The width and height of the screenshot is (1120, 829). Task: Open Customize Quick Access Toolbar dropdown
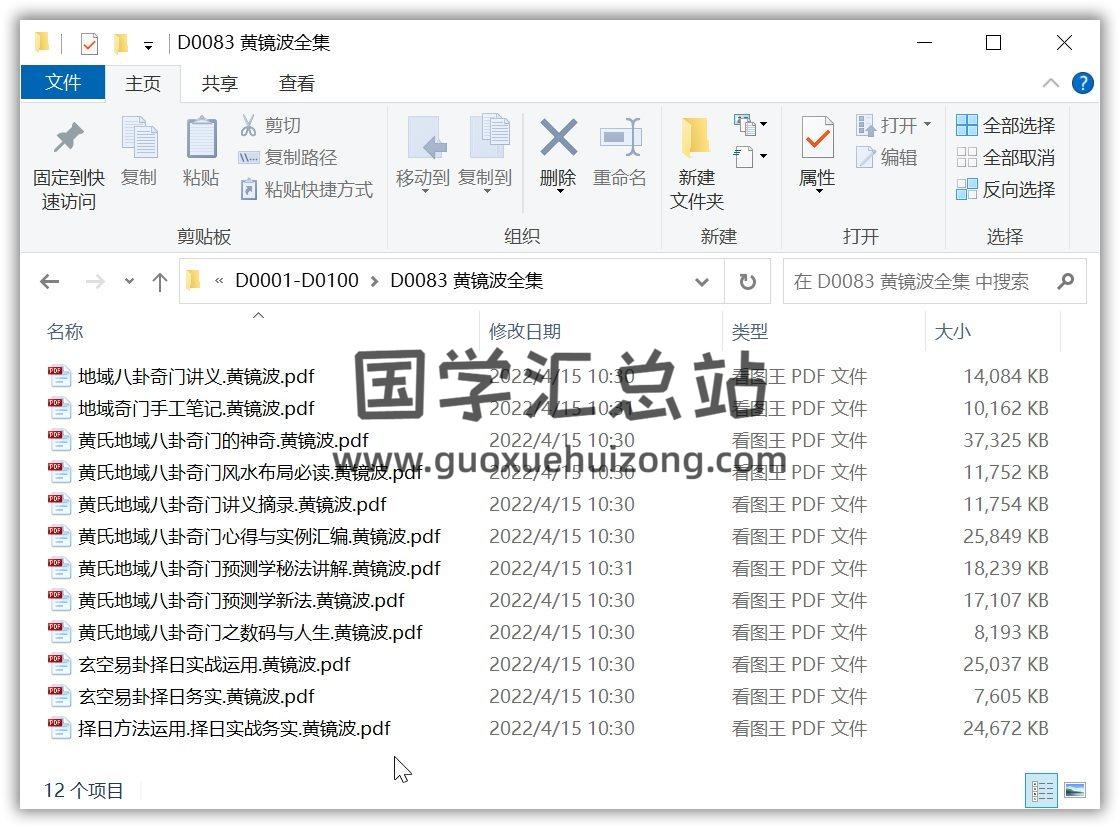click(x=148, y=46)
